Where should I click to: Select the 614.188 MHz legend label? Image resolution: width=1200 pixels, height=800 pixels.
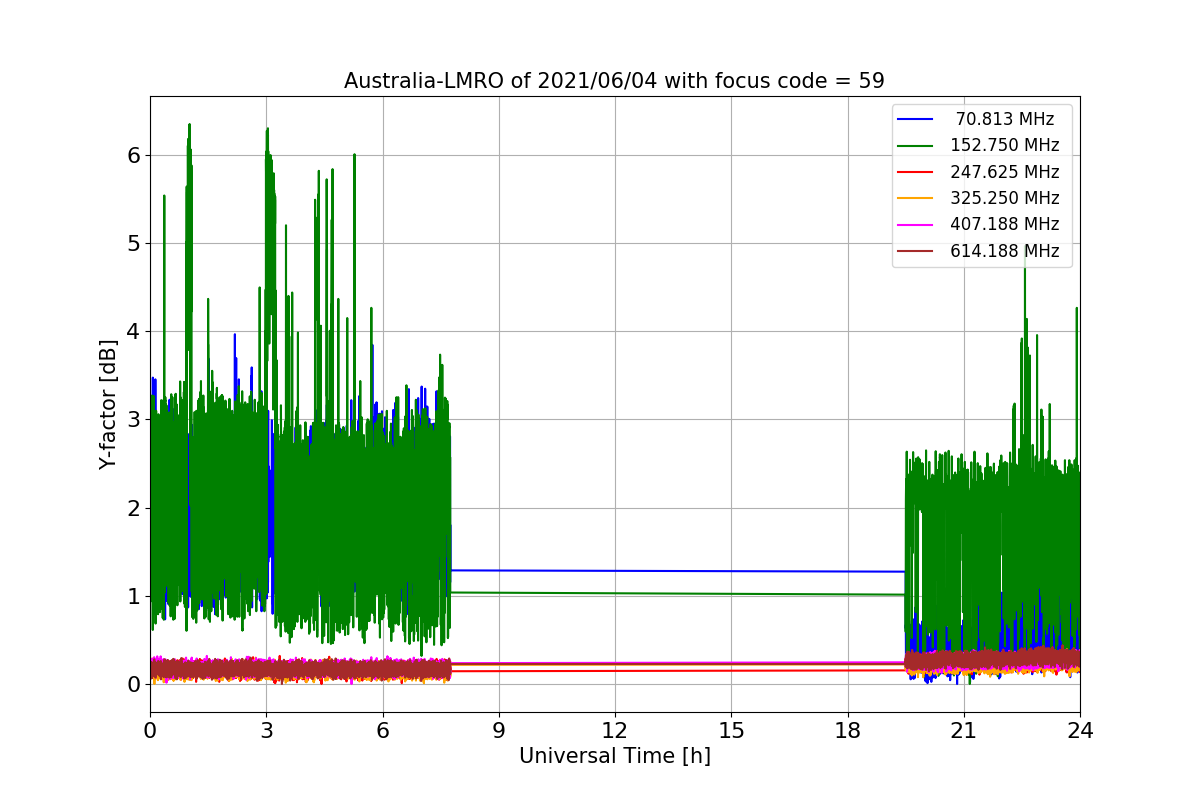click(1004, 251)
